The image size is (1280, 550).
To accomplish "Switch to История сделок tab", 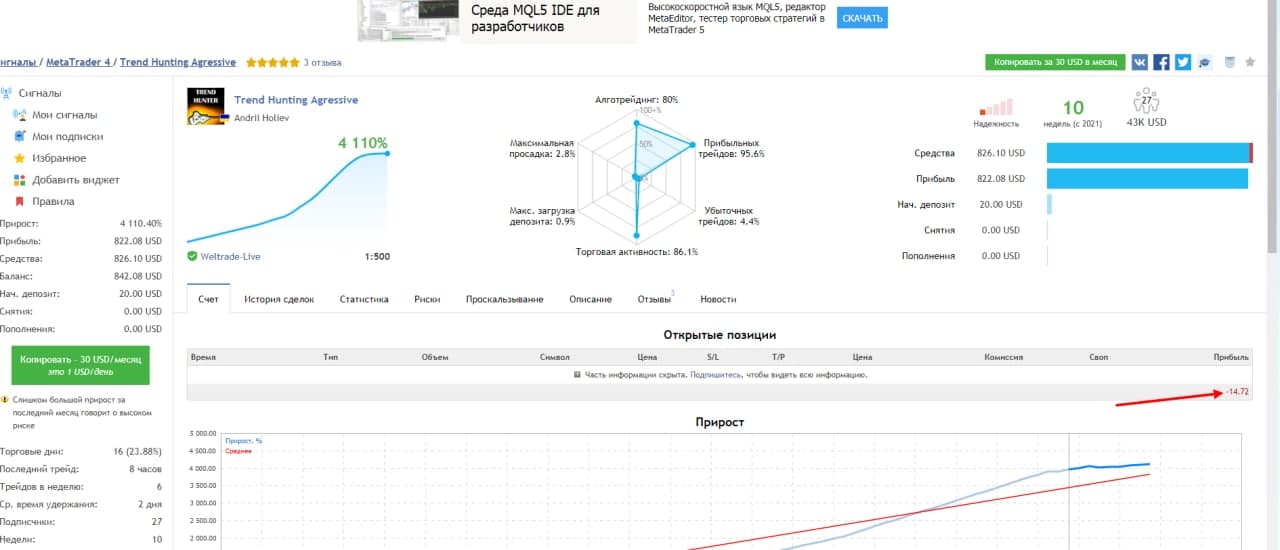I will [x=279, y=299].
